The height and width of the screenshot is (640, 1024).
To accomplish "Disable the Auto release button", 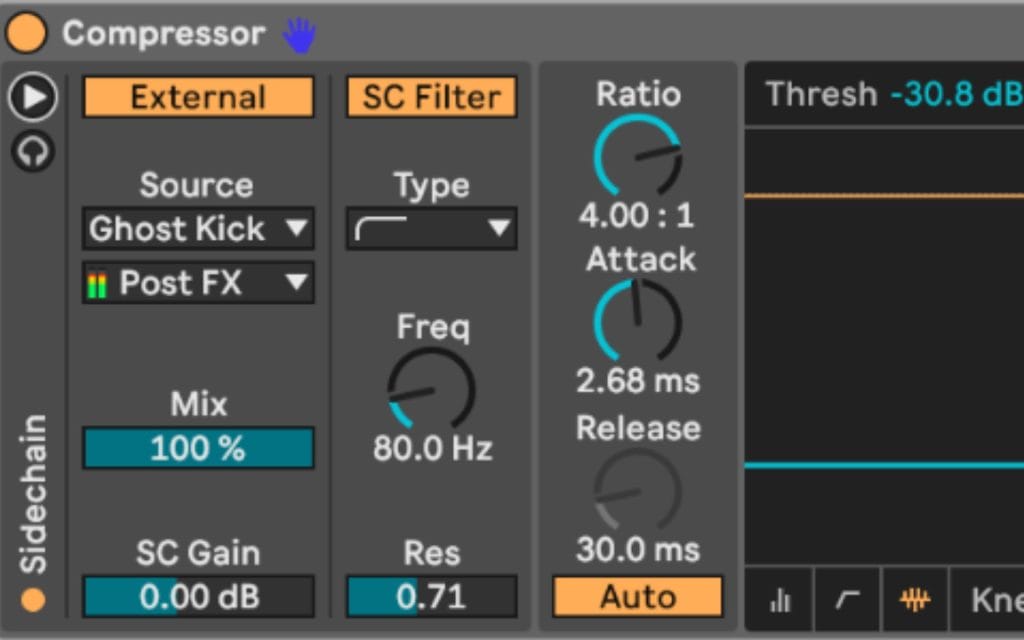I will [x=638, y=597].
